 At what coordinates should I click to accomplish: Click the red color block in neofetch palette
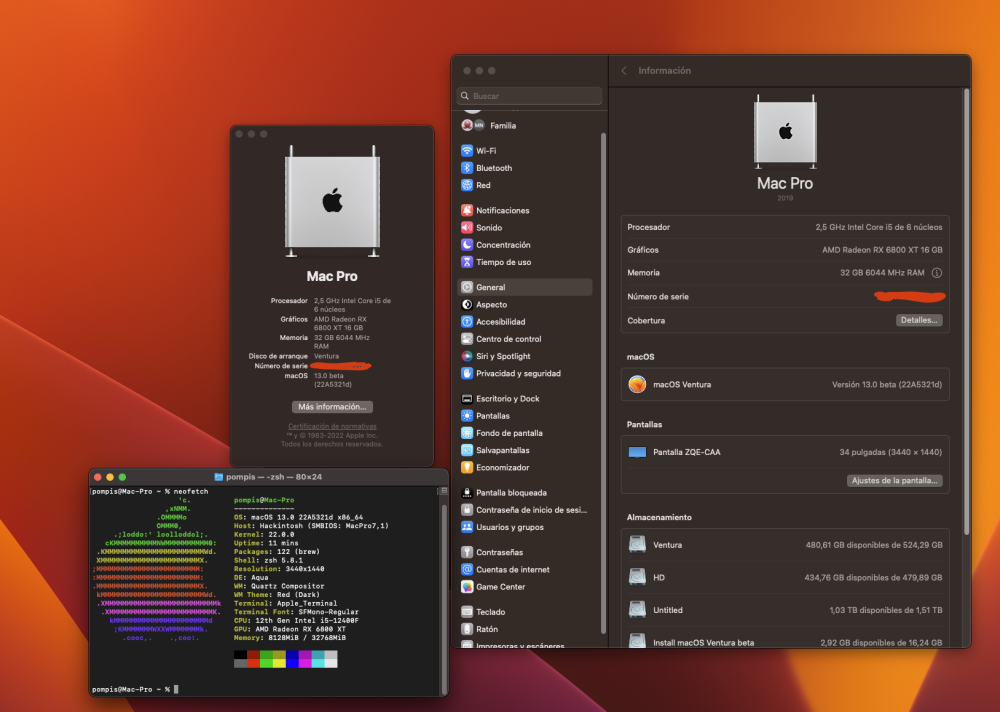click(x=253, y=664)
